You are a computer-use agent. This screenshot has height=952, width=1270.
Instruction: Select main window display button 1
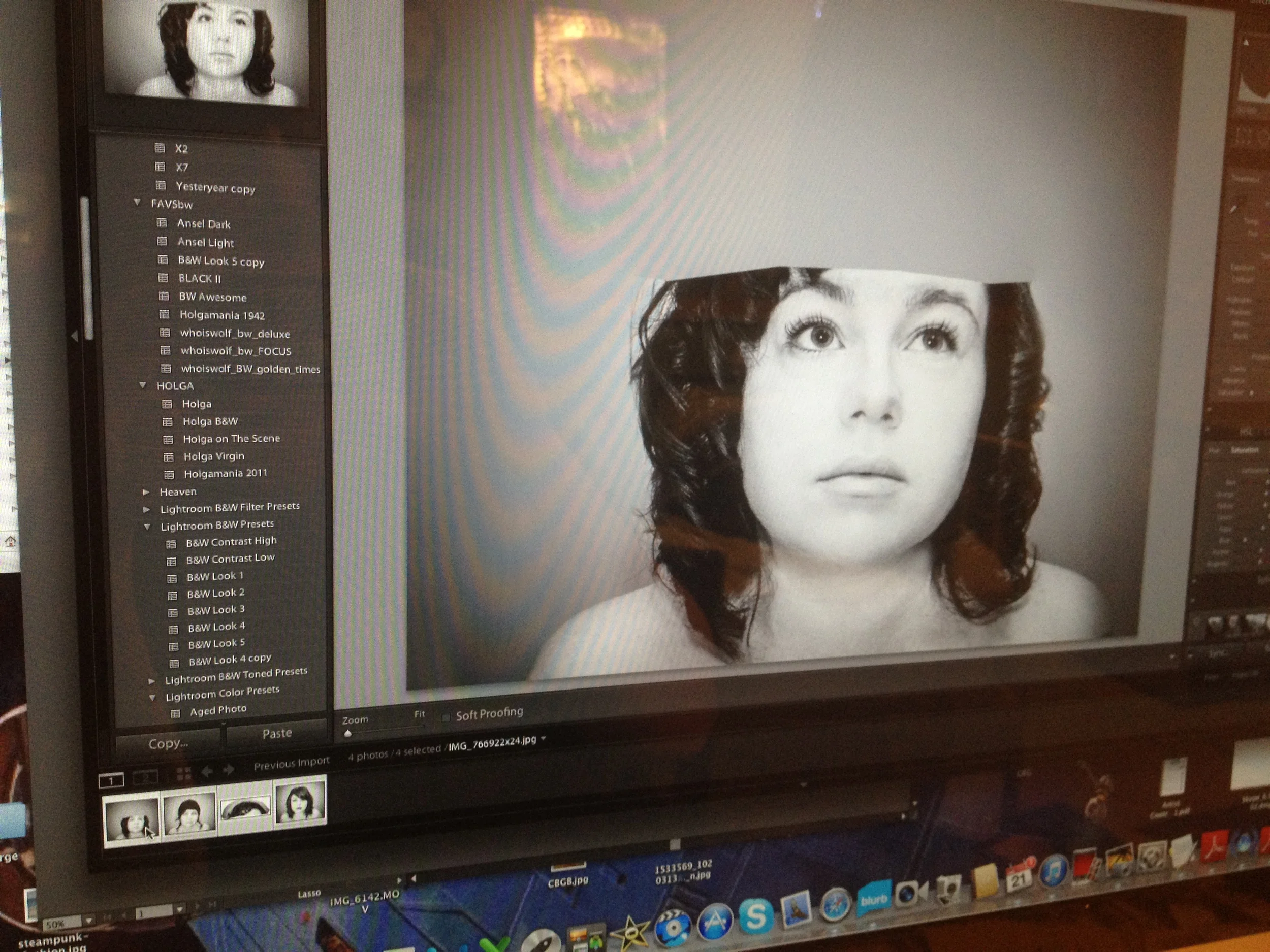click(111, 780)
